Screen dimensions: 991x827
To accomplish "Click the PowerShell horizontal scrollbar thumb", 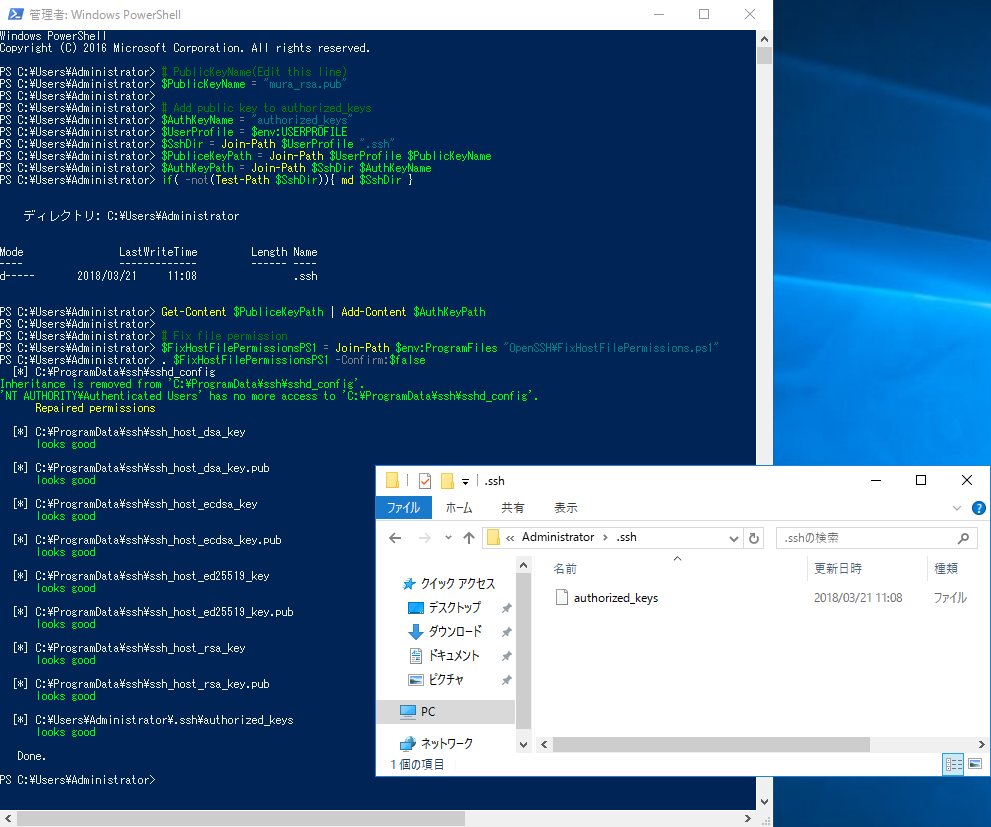I will click(x=240, y=819).
